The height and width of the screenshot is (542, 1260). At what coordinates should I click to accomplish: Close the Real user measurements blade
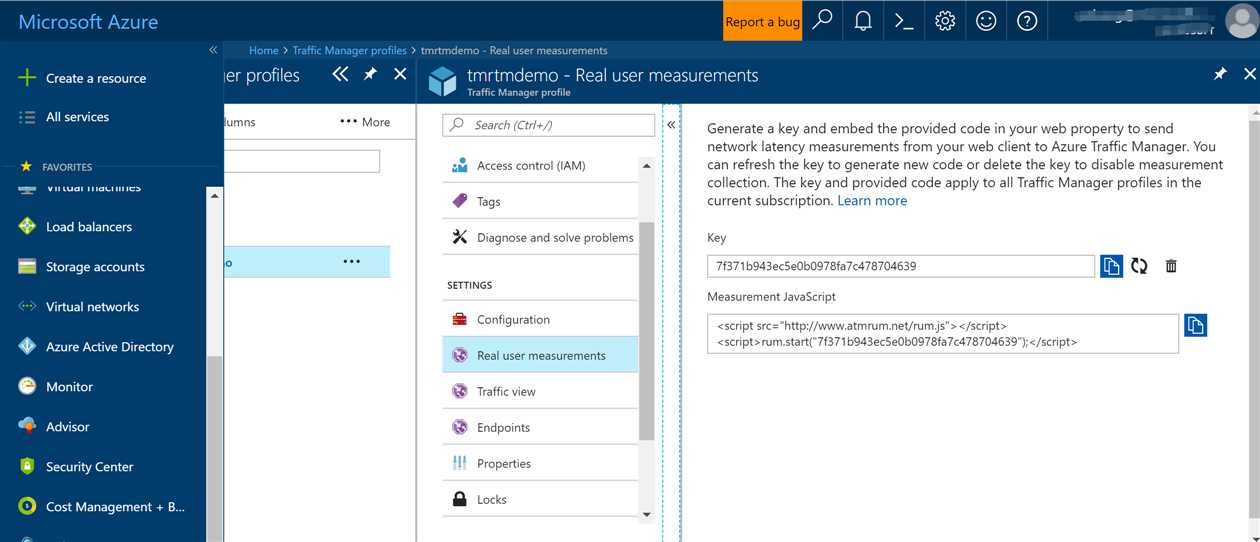click(x=1249, y=74)
